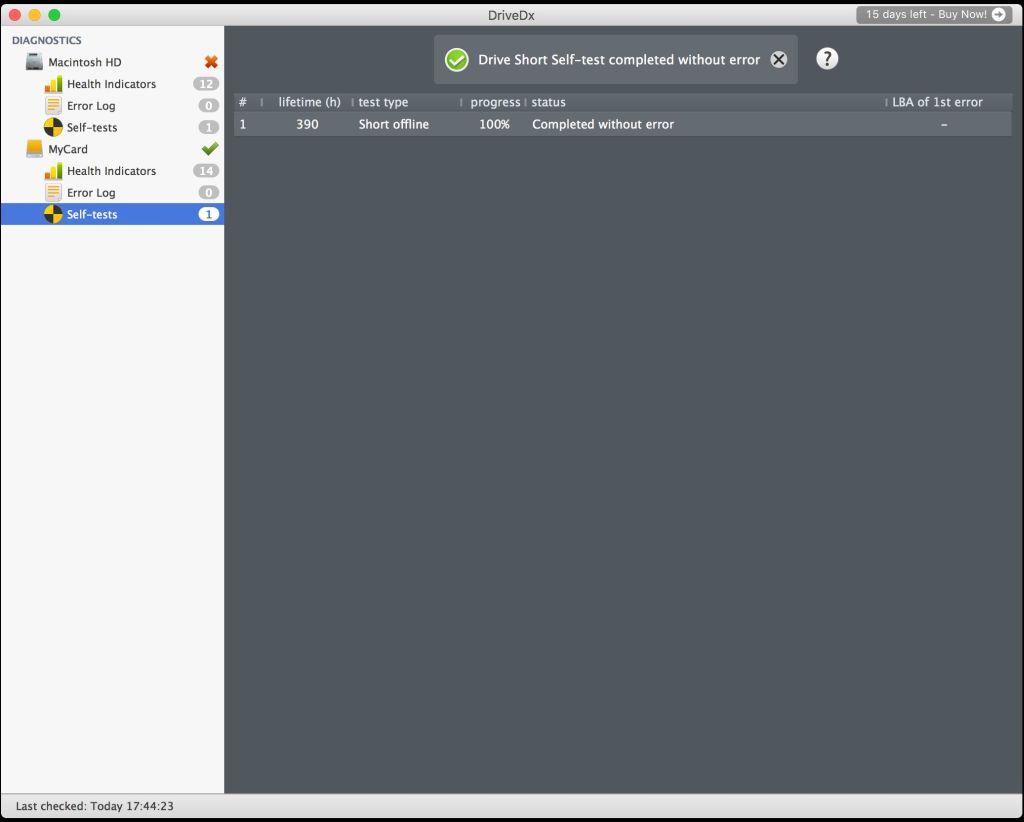Open Health Indicators under MyCard
1024x822 pixels.
[x=111, y=171]
